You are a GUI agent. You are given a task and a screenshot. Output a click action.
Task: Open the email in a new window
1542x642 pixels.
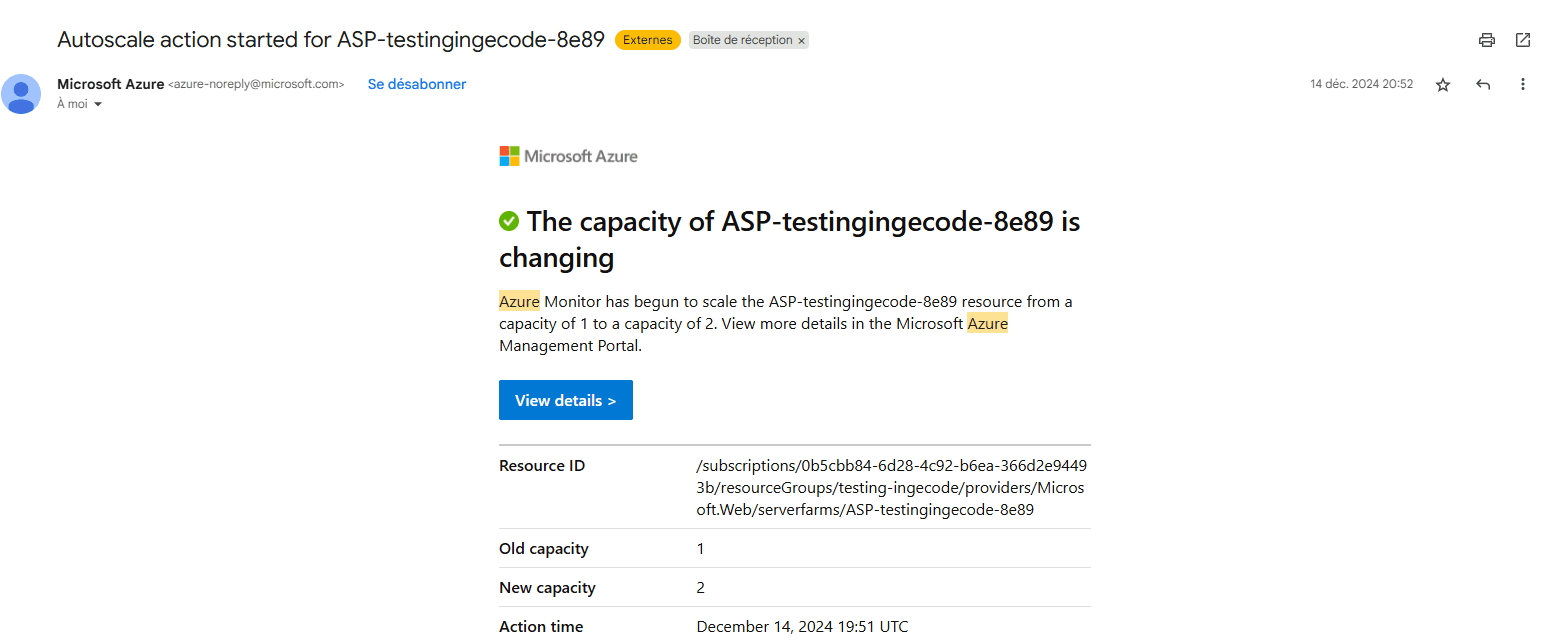click(x=1523, y=40)
